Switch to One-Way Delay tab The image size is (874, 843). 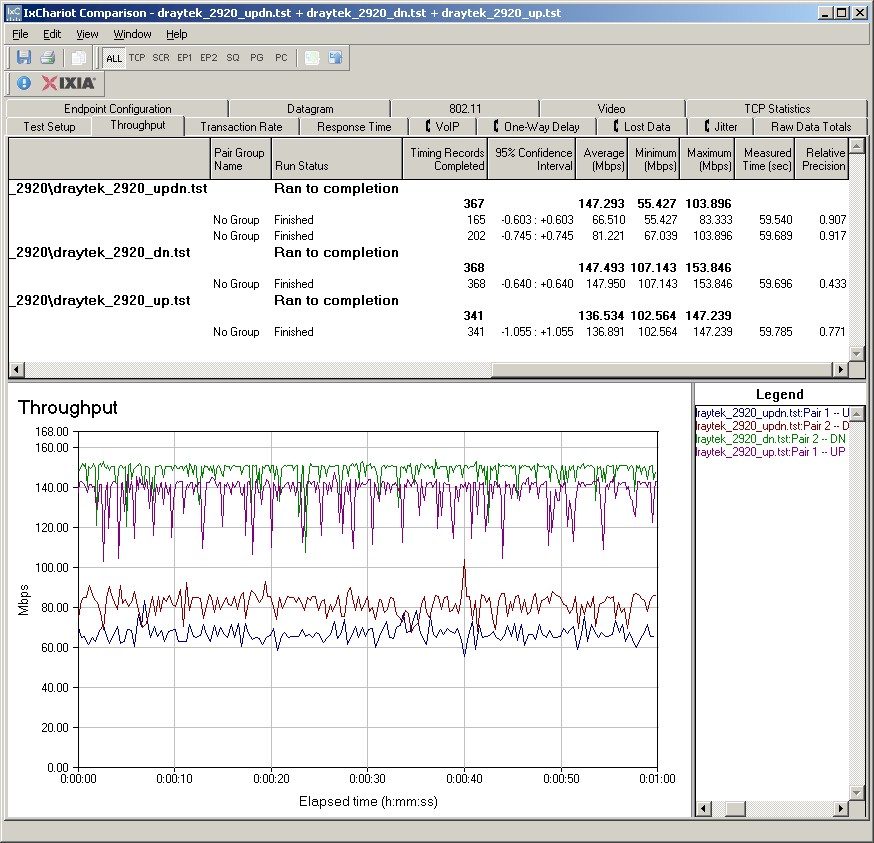tap(536, 127)
